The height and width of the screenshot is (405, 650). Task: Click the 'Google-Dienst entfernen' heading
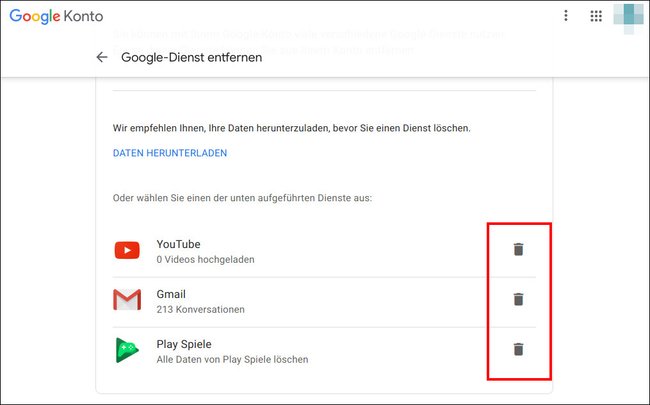point(192,57)
